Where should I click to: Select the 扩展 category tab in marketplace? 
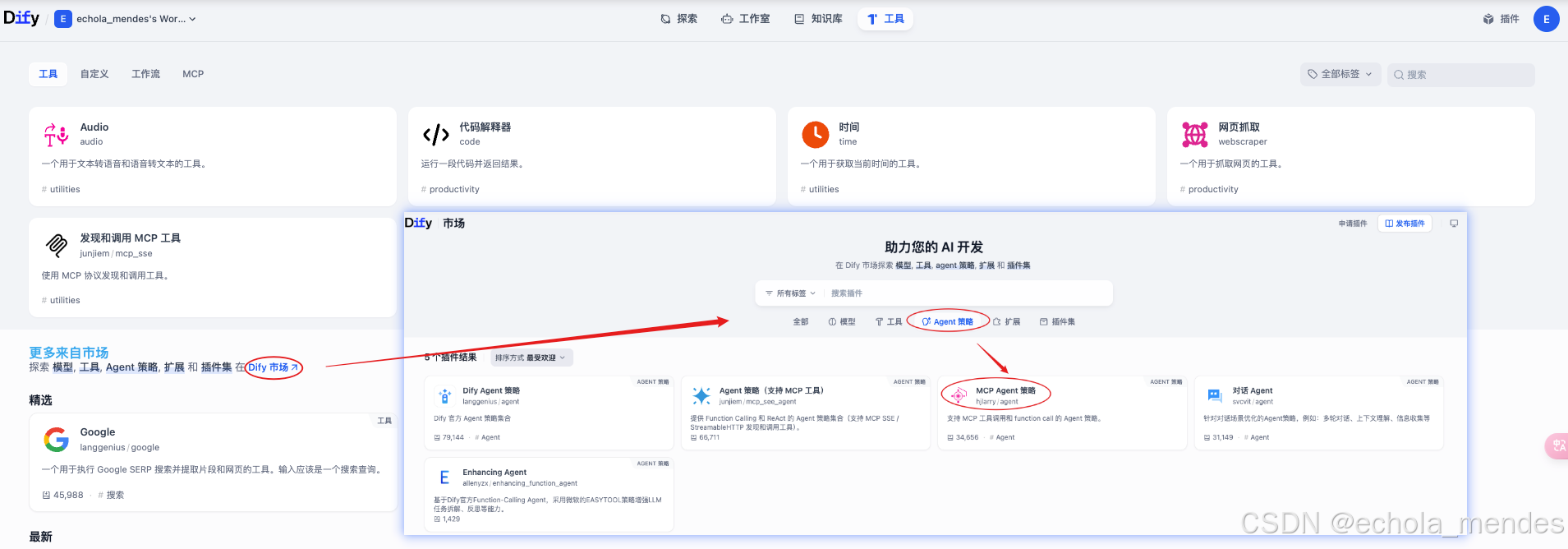(x=1007, y=322)
